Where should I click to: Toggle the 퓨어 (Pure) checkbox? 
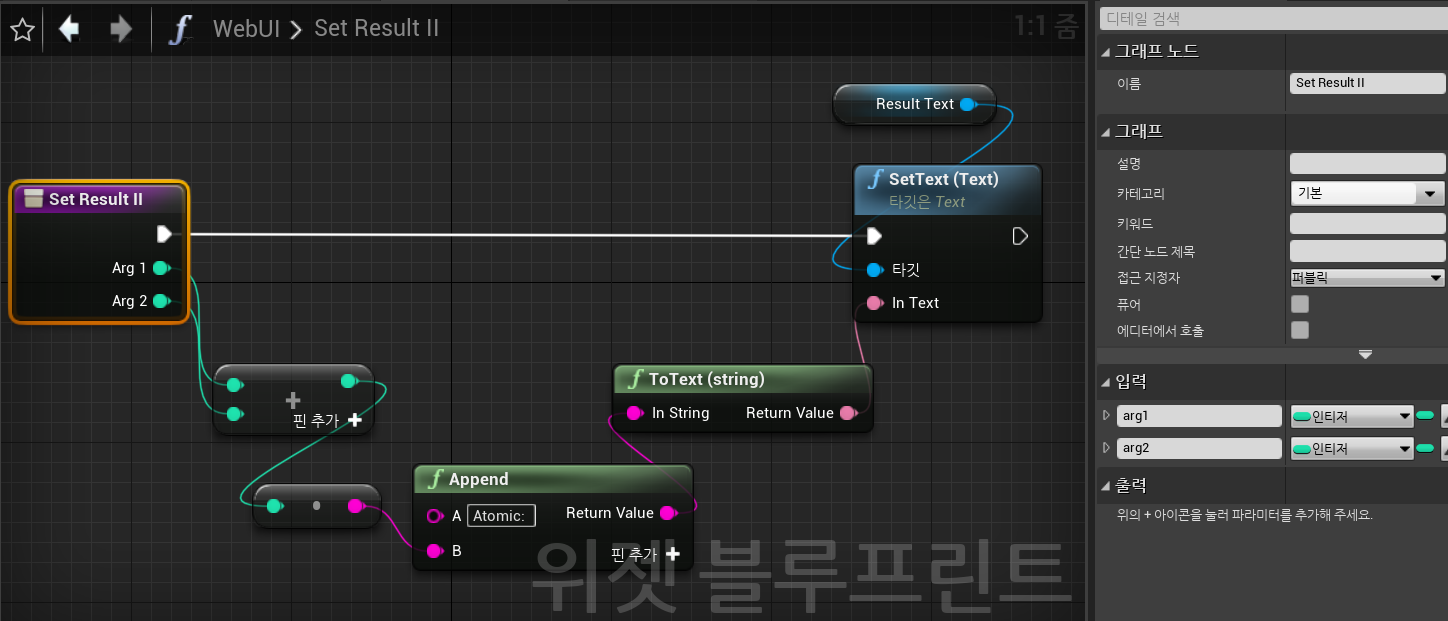point(1300,304)
